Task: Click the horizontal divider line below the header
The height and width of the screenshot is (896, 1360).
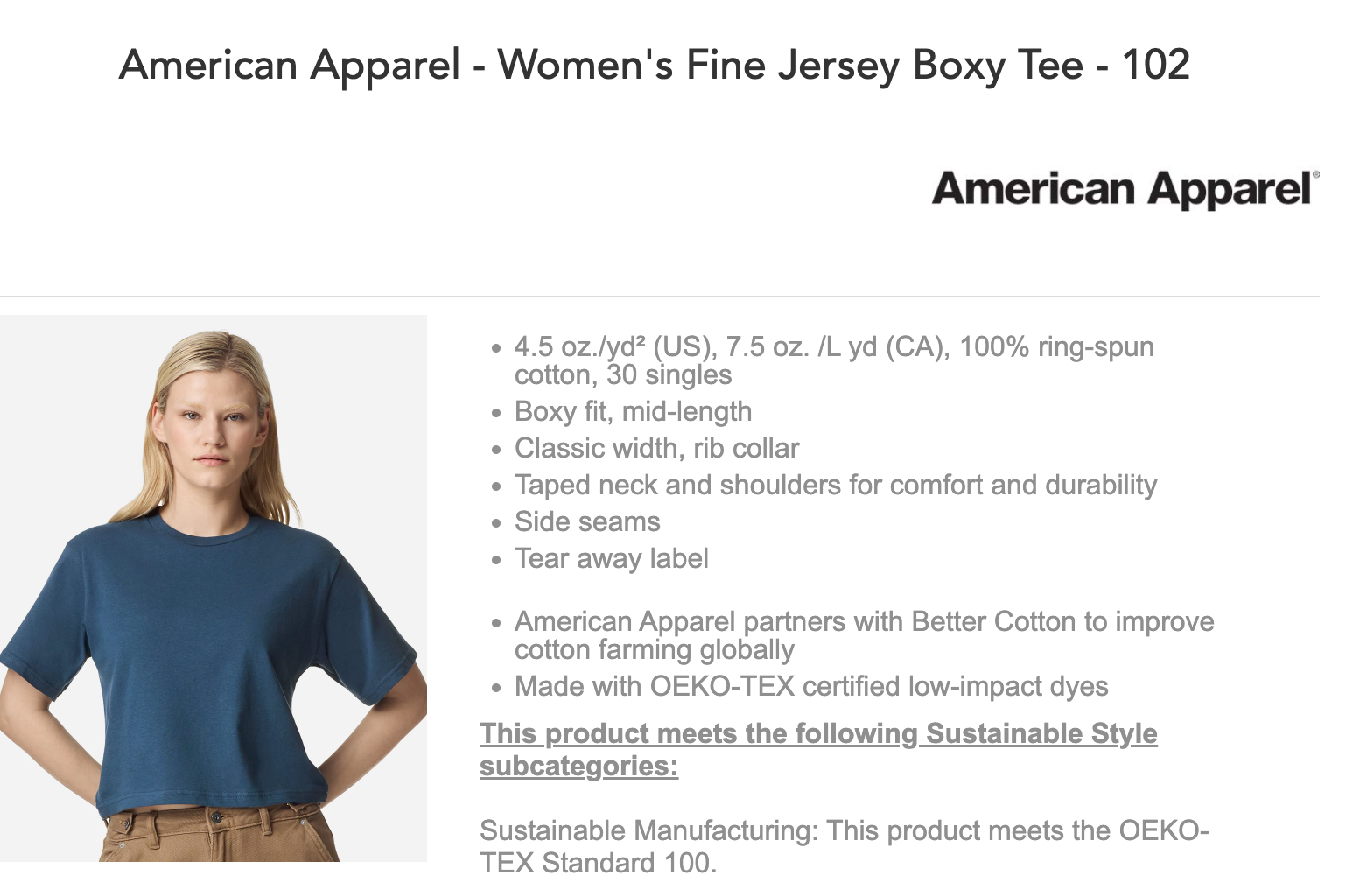Action: (660, 297)
